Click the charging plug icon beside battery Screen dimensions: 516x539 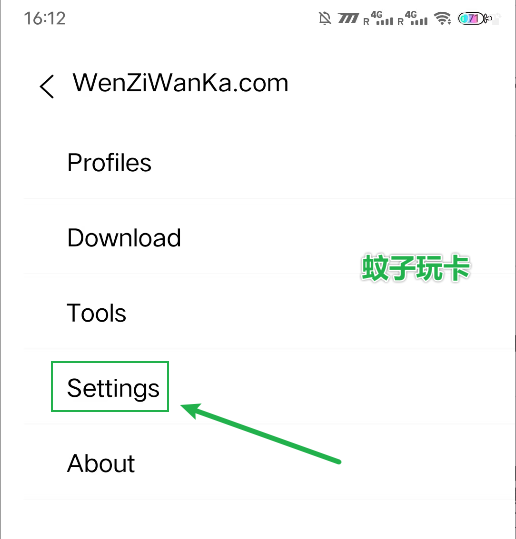(488, 19)
